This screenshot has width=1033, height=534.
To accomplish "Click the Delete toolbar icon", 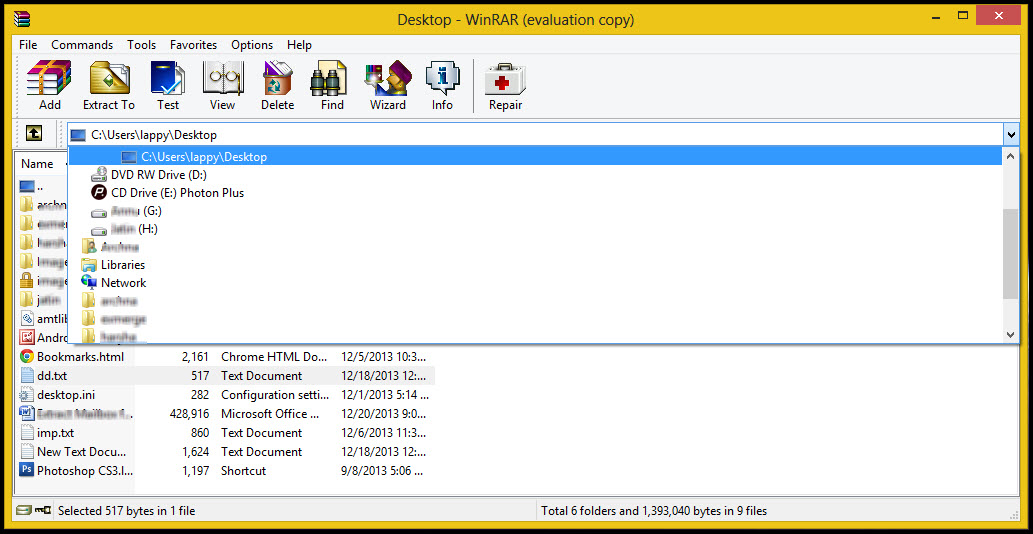I will point(277,78).
